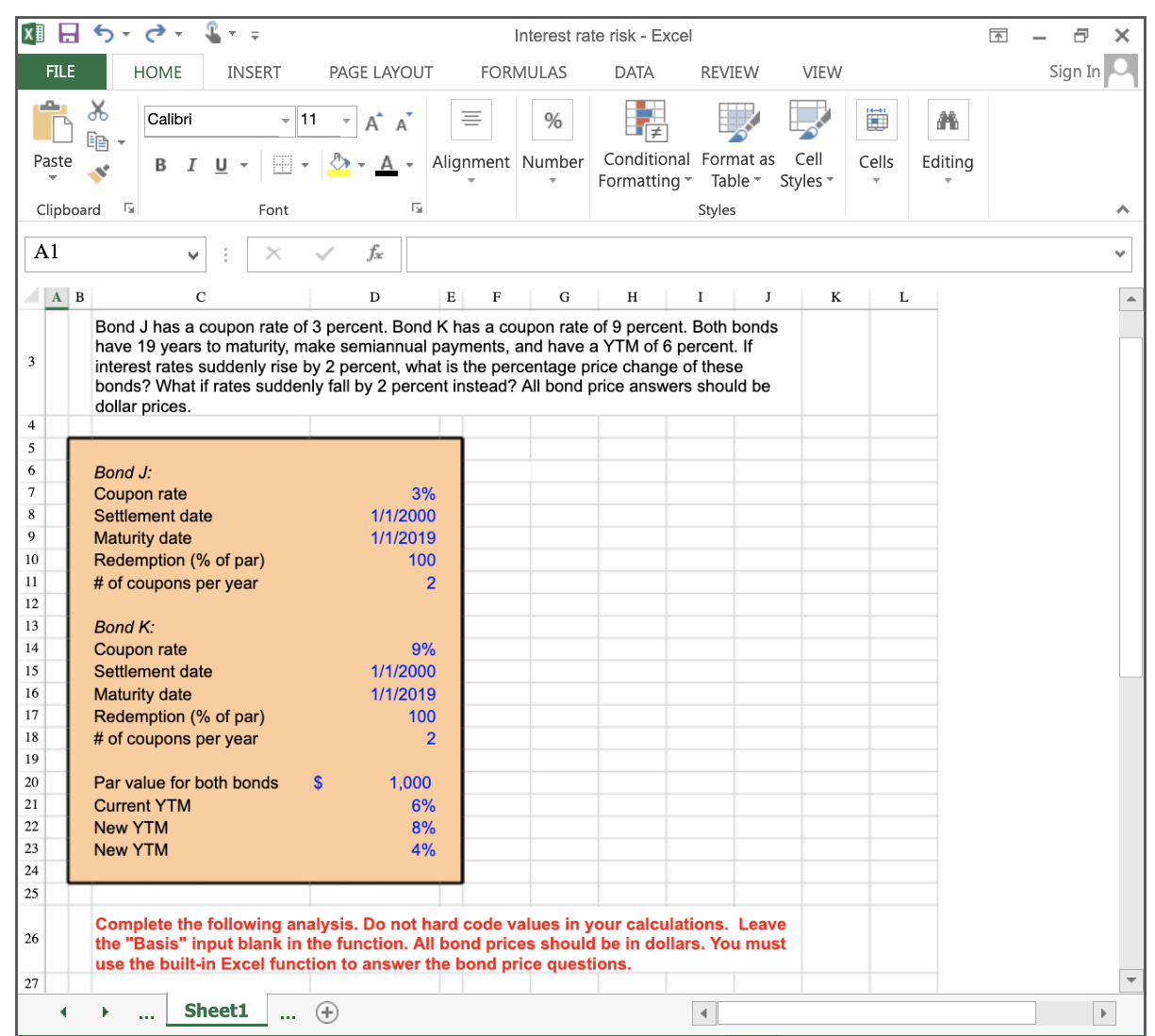Cut selection with scissors icon
This screenshot has width=1155, height=1036.
pyautogui.click(x=98, y=110)
